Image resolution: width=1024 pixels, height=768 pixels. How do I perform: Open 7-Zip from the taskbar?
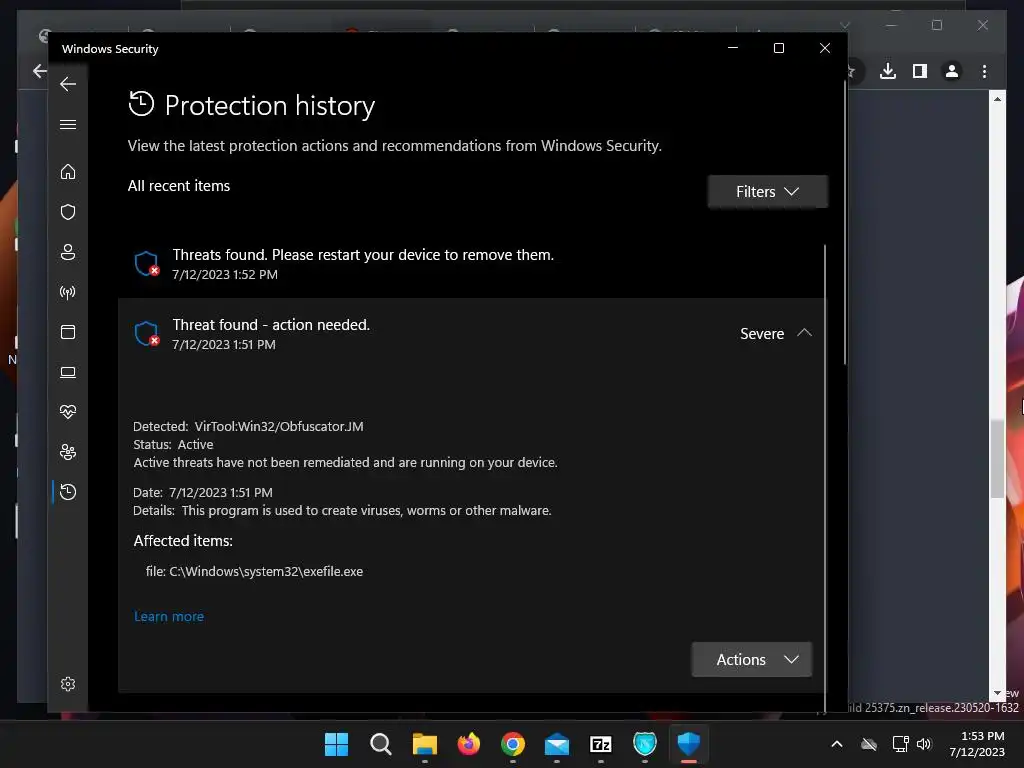[601, 744]
